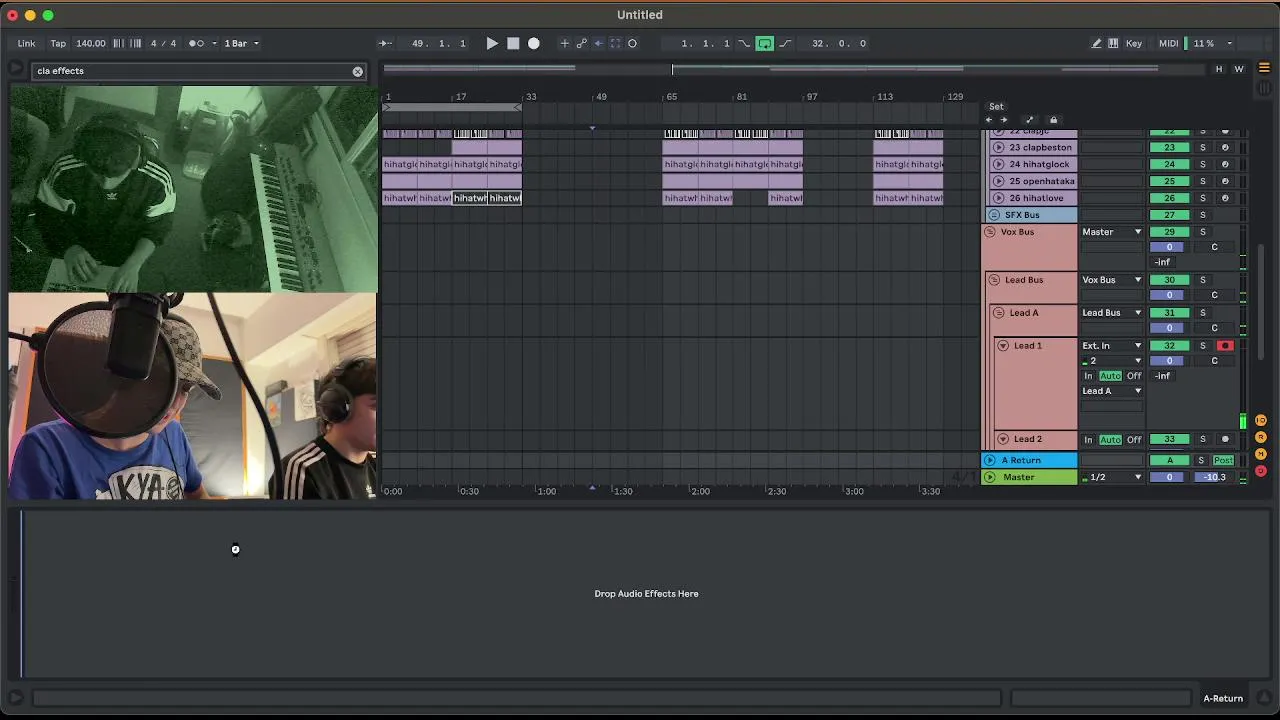
Task: Select the A Return track header
Action: pos(1030,460)
